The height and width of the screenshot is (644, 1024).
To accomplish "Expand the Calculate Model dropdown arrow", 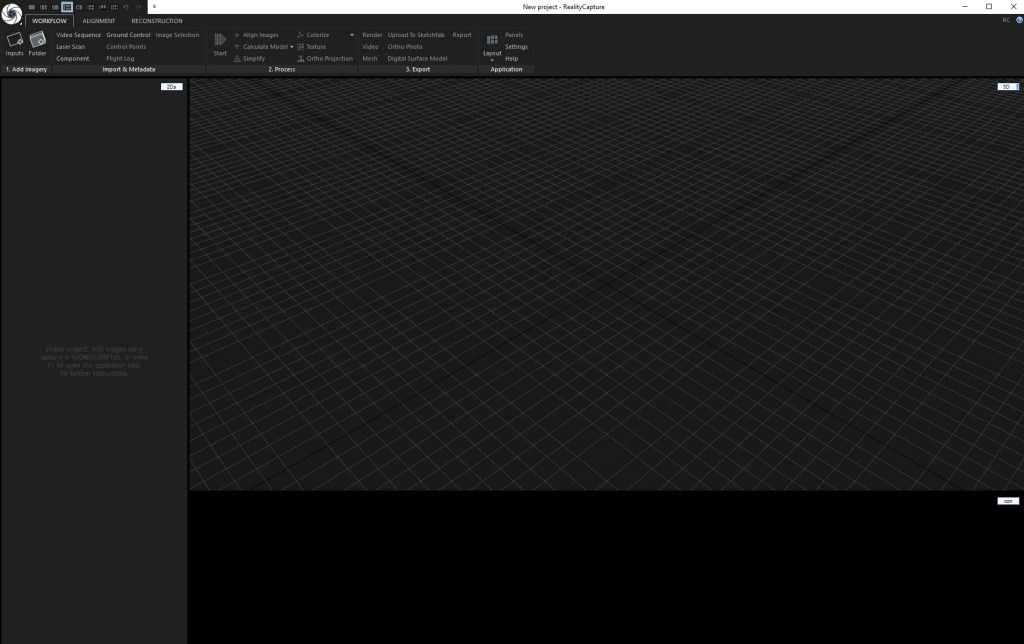I will coord(292,46).
